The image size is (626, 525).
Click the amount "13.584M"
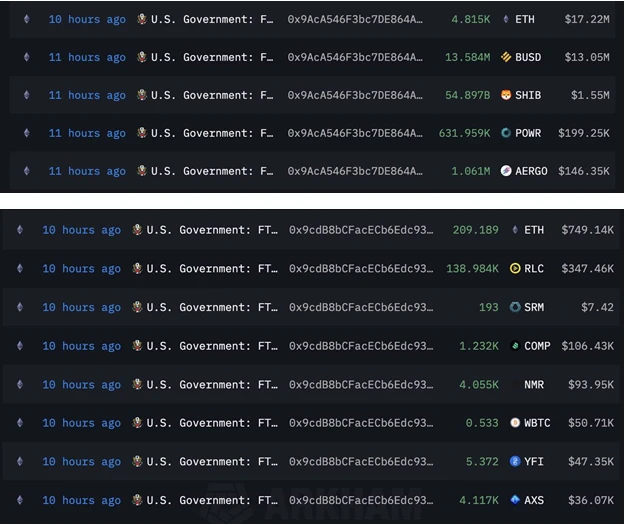coord(468,57)
